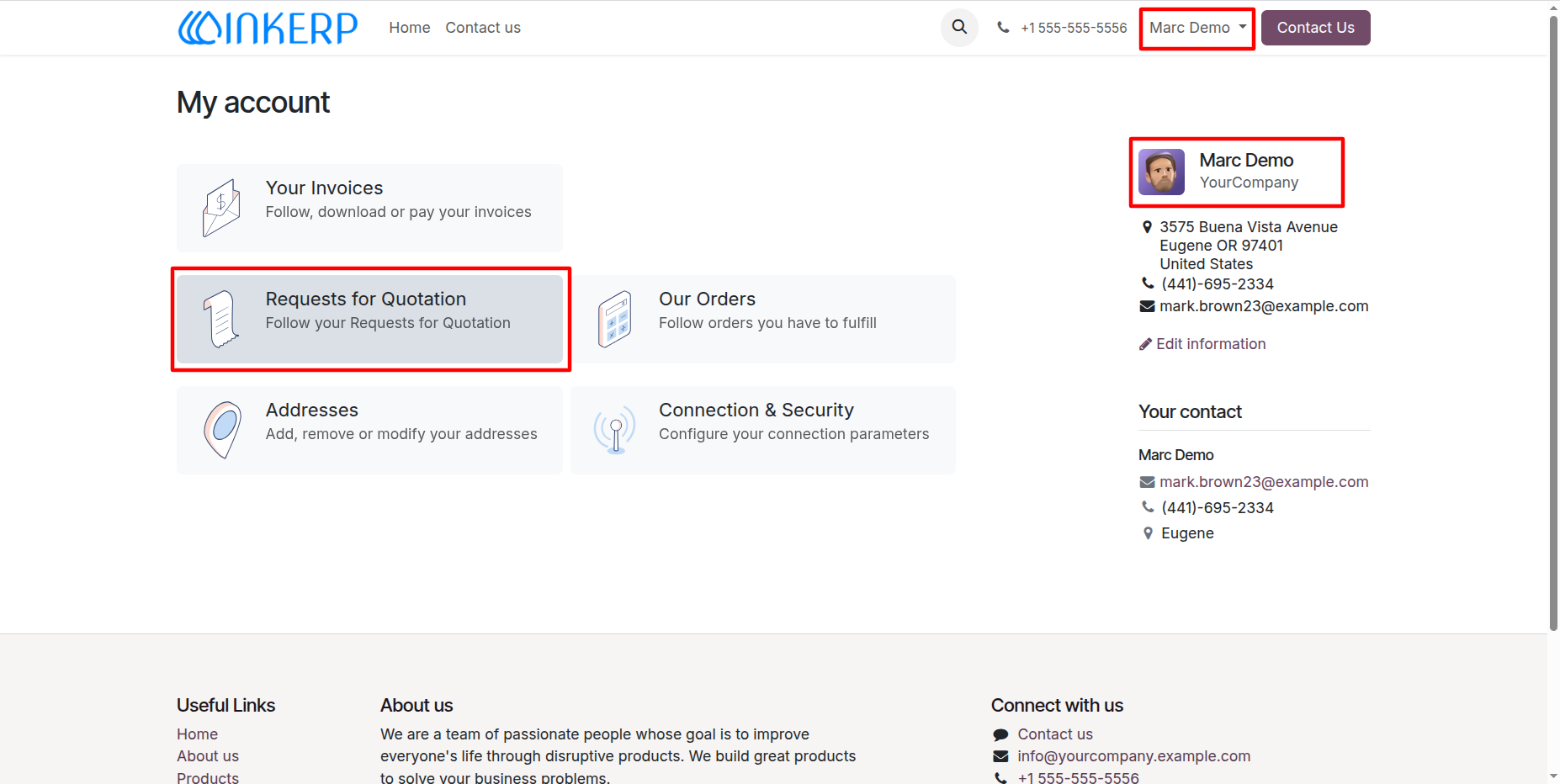Click mark.brown23@example.com under Your contact

coord(1264,482)
